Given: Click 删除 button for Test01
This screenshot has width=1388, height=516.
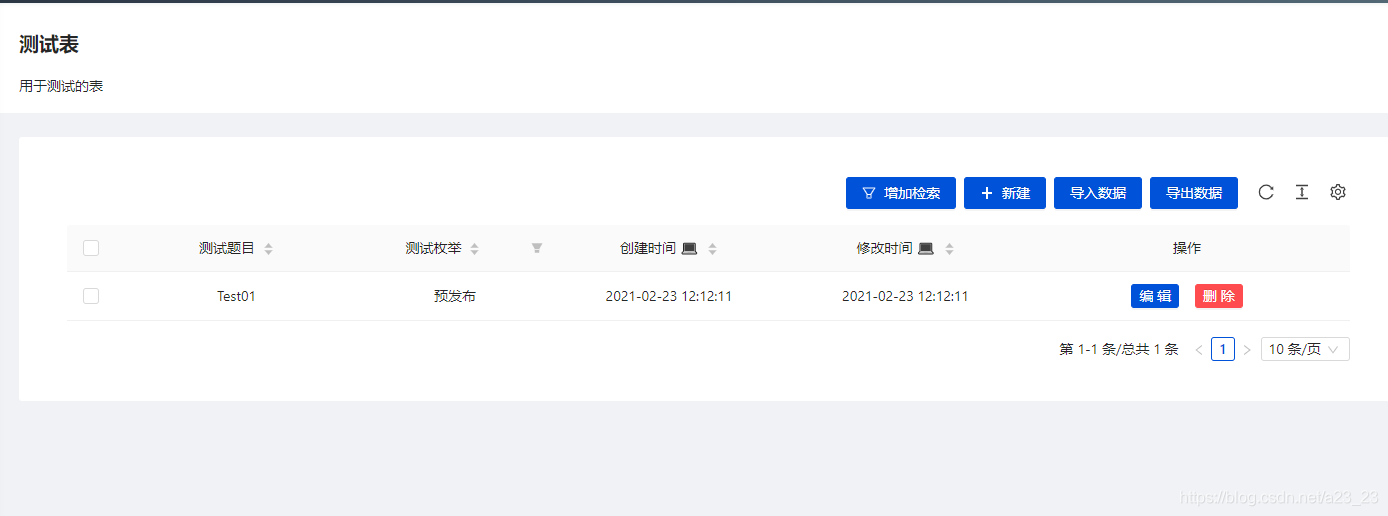Looking at the screenshot, I should 1219,296.
